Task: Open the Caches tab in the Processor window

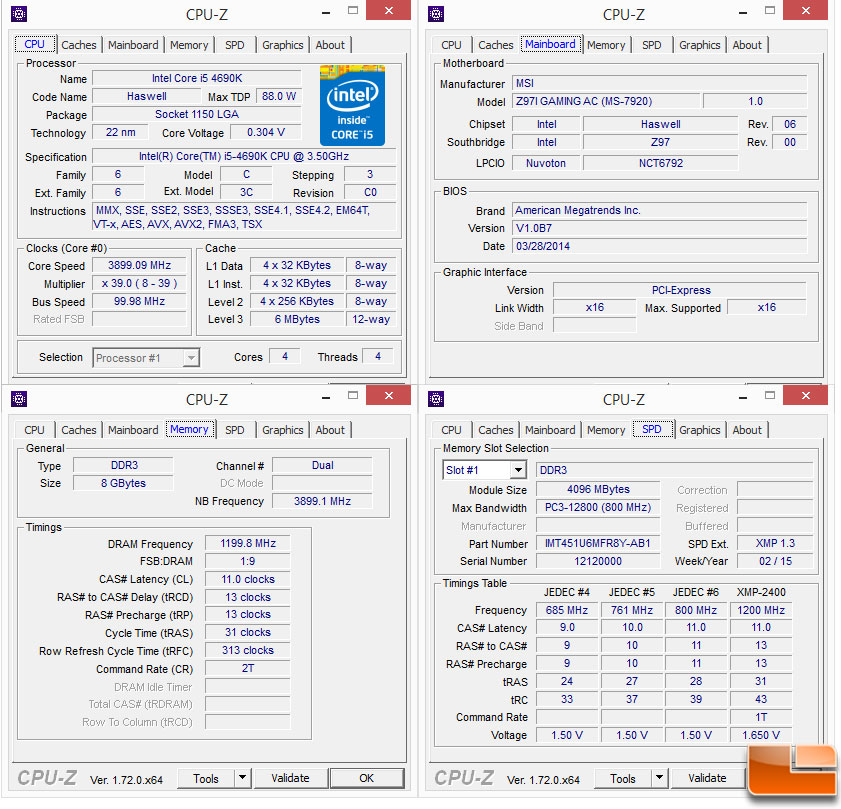Action: (79, 45)
